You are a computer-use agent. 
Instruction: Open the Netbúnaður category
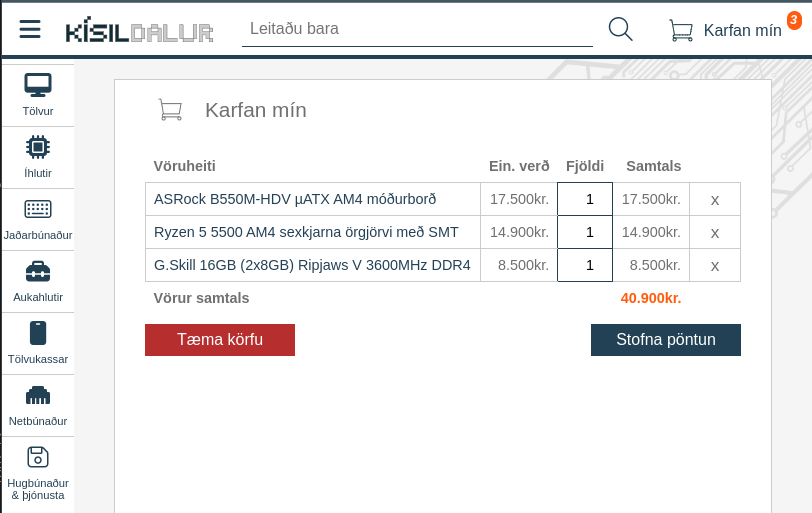tap(38, 406)
